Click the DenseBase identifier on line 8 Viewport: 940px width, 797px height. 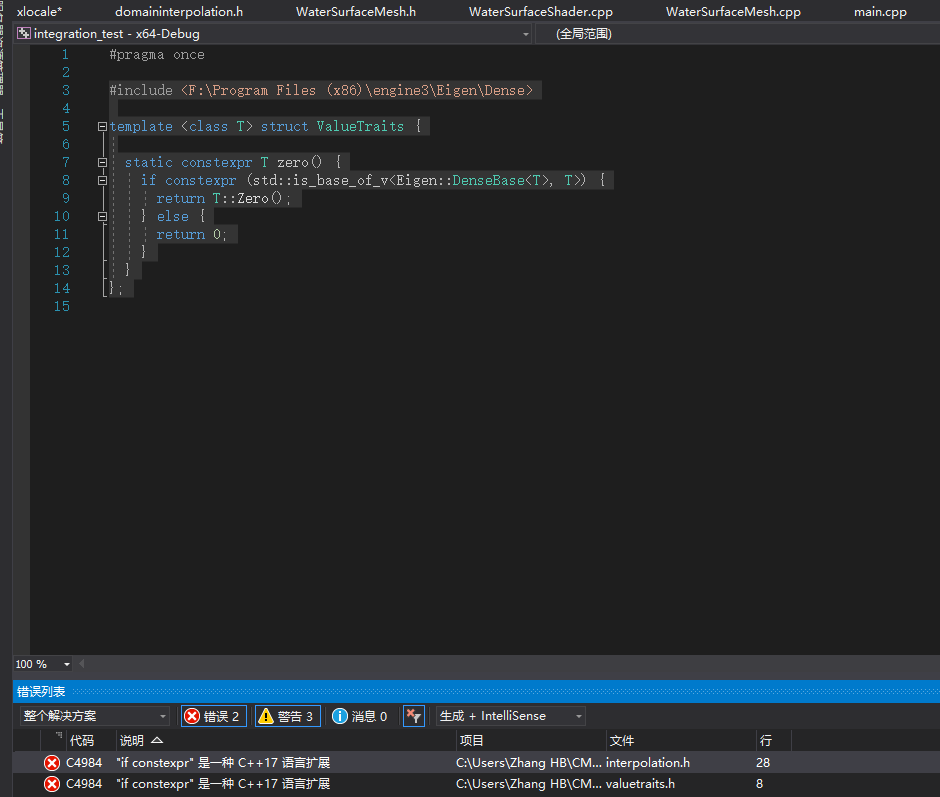[x=488, y=181]
